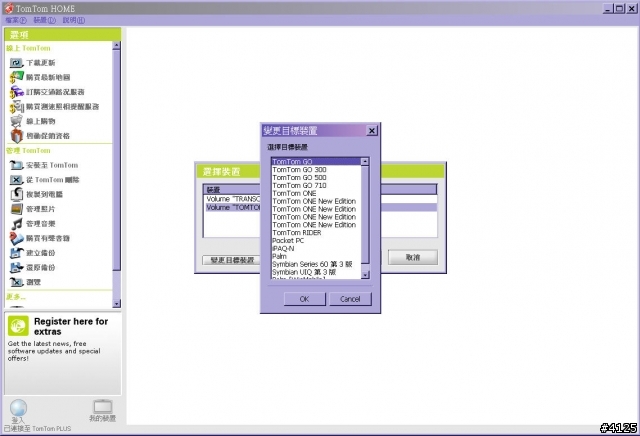Image resolution: width=640 pixels, height=436 pixels.
Task: Click the green Register here for extras icon
Action: [x=18, y=326]
